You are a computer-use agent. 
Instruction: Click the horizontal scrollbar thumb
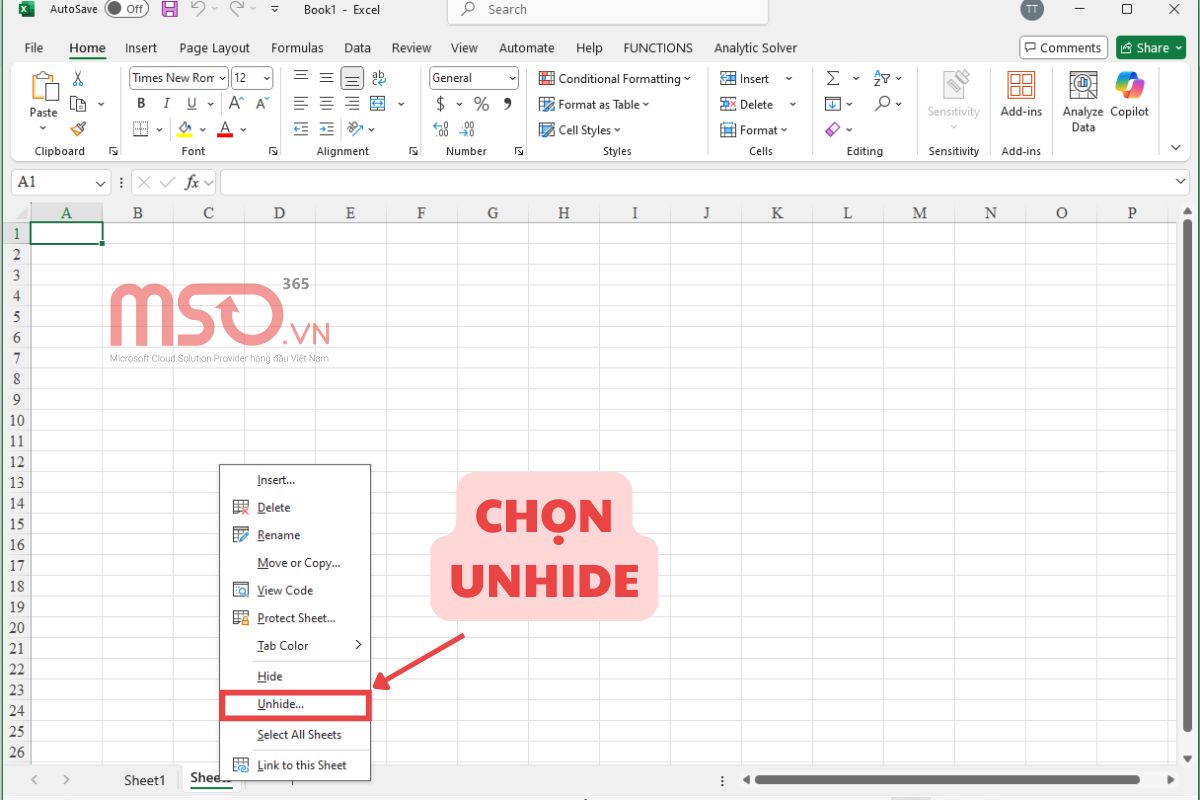(947, 780)
